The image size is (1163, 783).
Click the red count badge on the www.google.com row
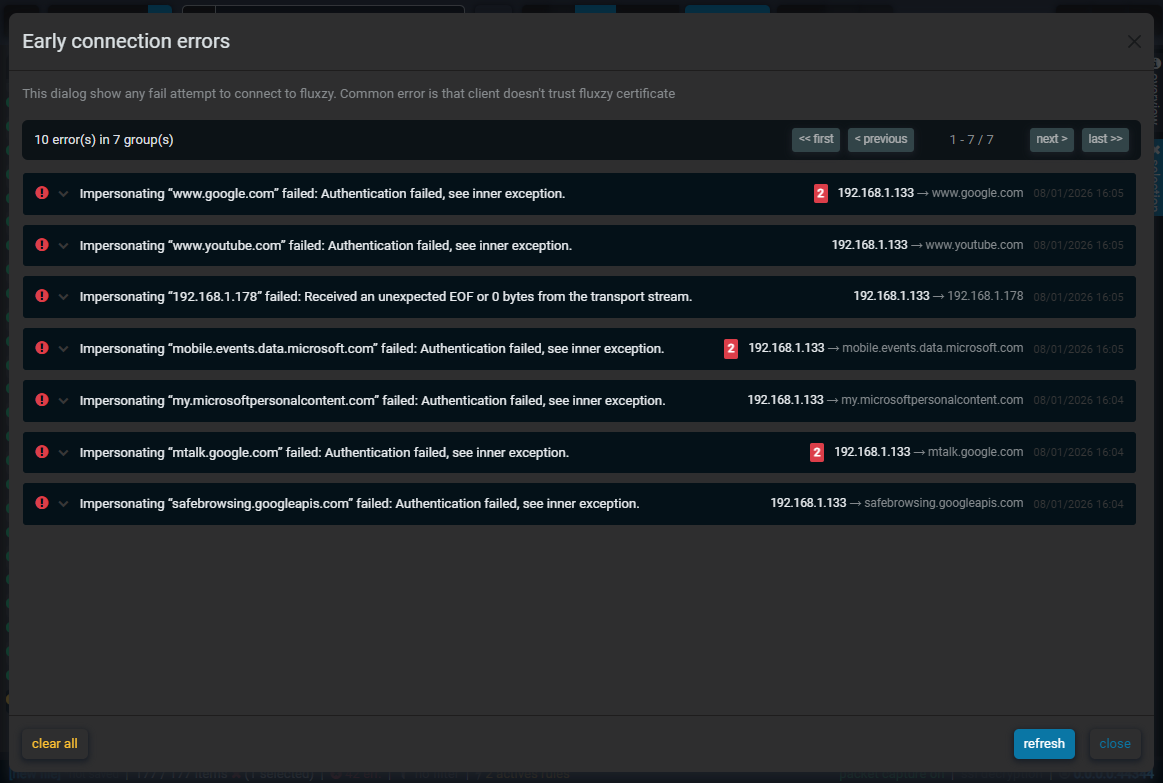(821, 192)
